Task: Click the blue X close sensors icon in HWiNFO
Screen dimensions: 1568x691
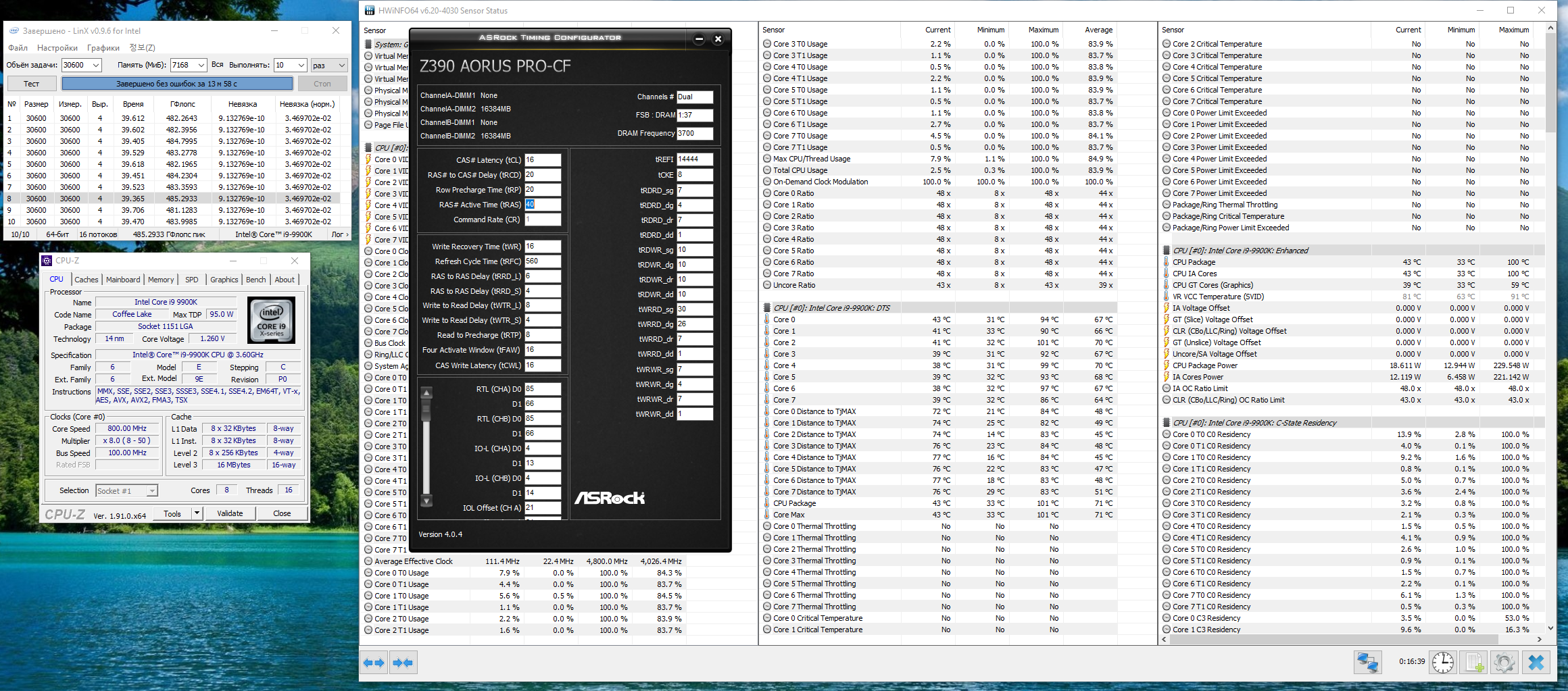Action: tap(1536, 662)
